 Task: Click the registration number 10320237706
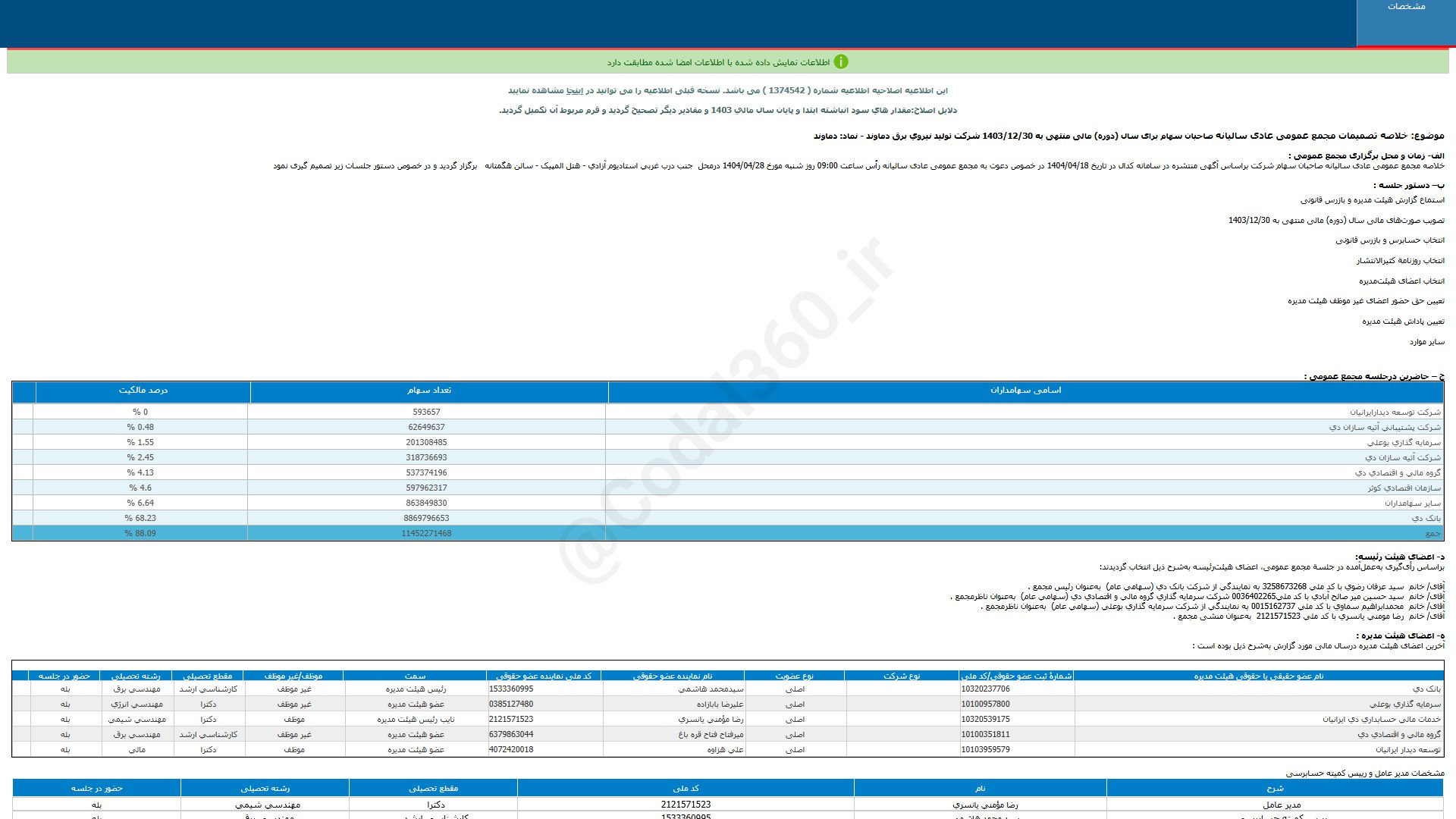pos(986,689)
